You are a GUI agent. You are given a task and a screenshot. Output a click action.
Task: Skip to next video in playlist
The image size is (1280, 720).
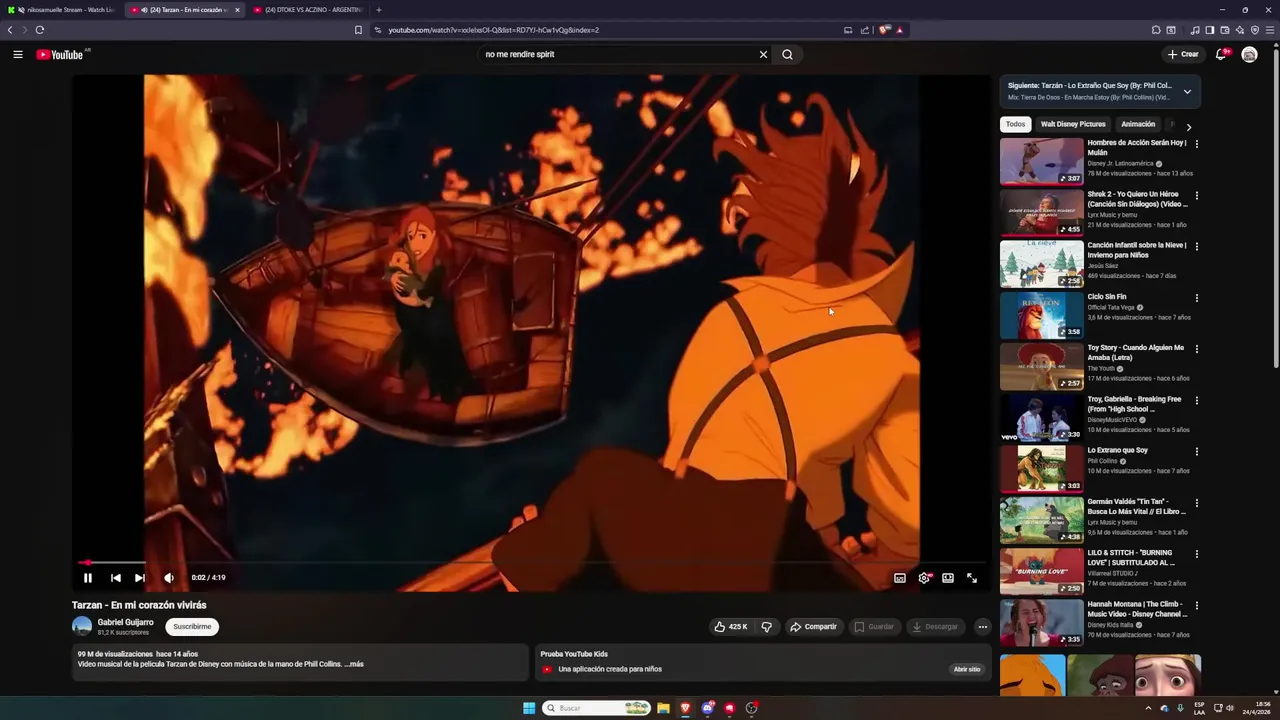click(x=140, y=578)
